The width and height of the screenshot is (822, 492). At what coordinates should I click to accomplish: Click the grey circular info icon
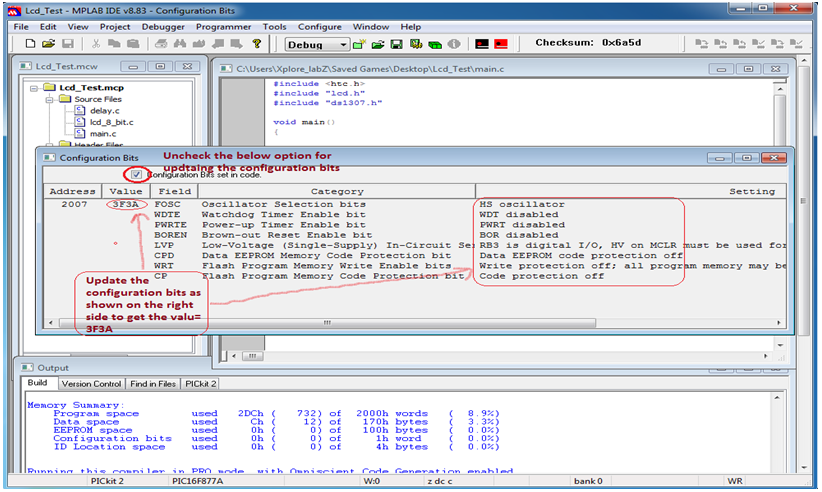point(454,45)
